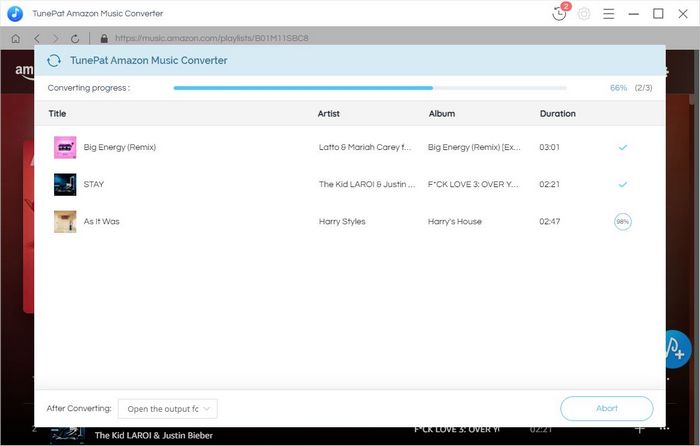Navigate back with left arrow icon
This screenshot has width=700, height=446.
click(x=37, y=38)
